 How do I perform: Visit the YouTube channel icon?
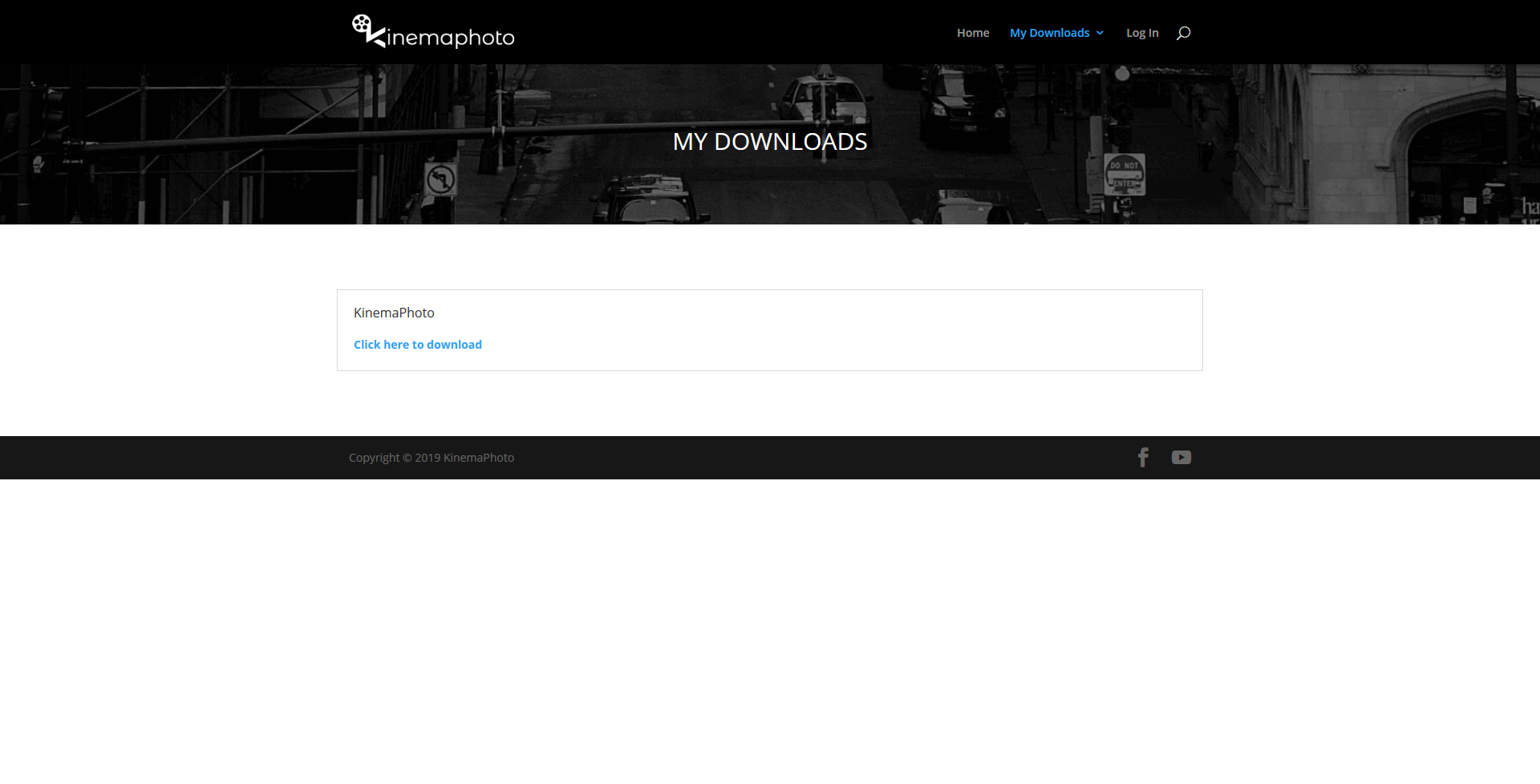point(1181,457)
